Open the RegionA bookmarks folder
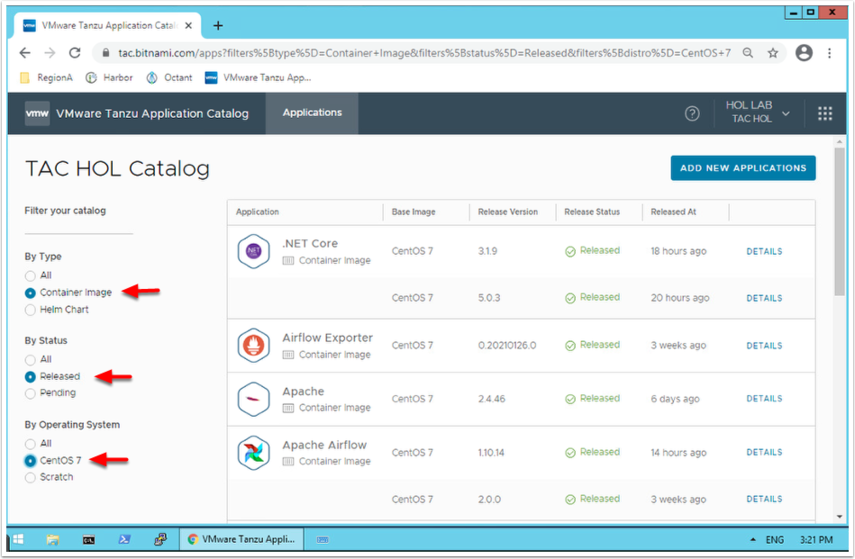This screenshot has height=559, width=855. pyautogui.click(x=46, y=77)
